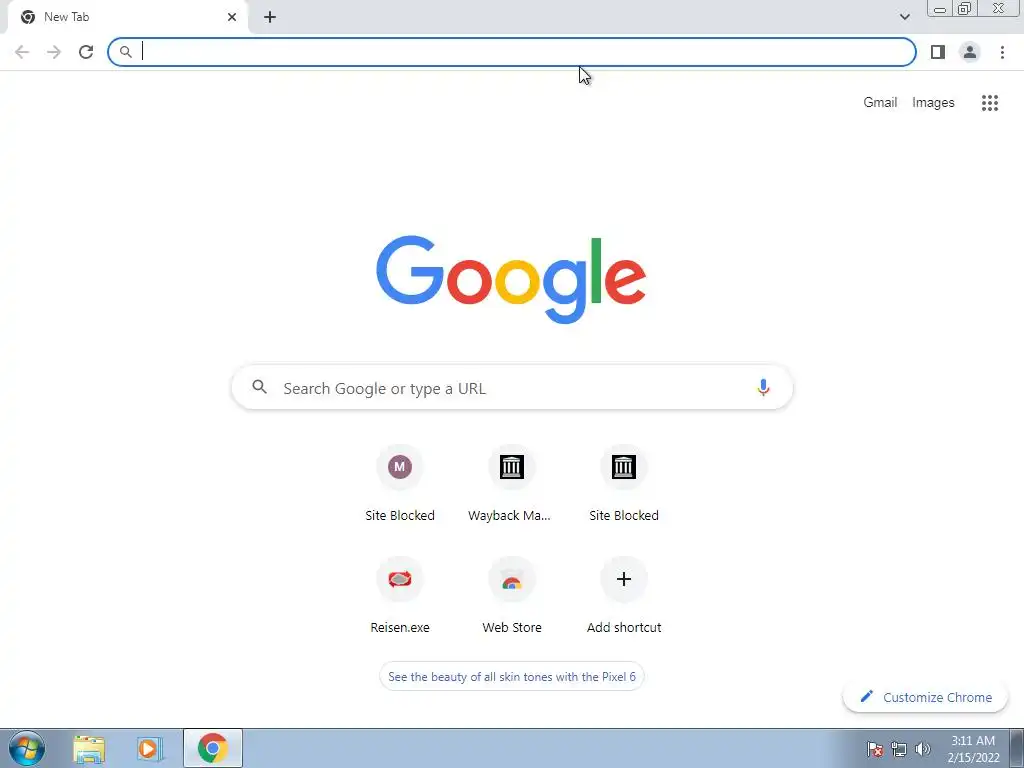1024x768 pixels.
Task: Focus the address bar at top
Action: (511, 52)
